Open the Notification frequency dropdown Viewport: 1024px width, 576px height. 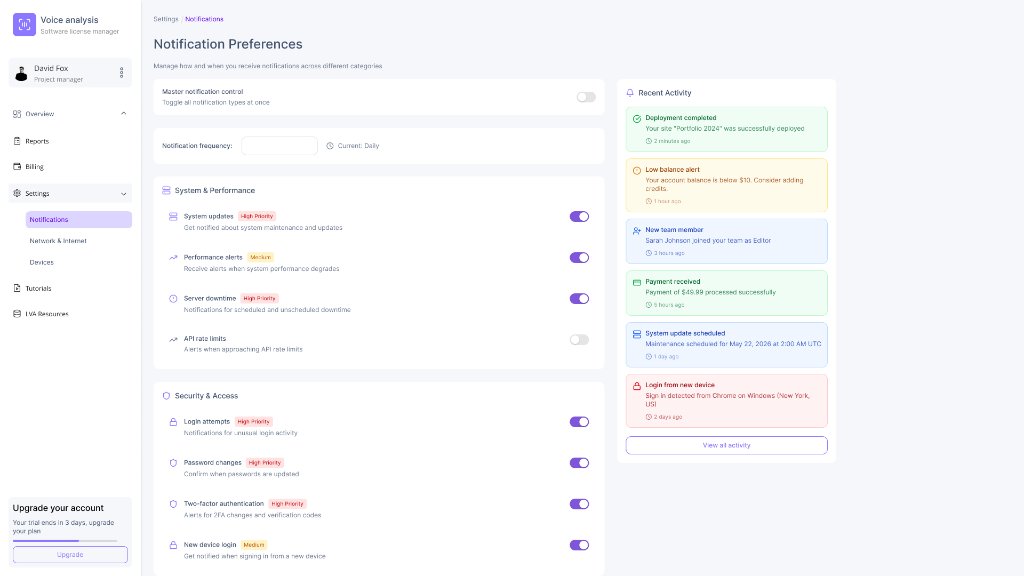click(x=280, y=146)
